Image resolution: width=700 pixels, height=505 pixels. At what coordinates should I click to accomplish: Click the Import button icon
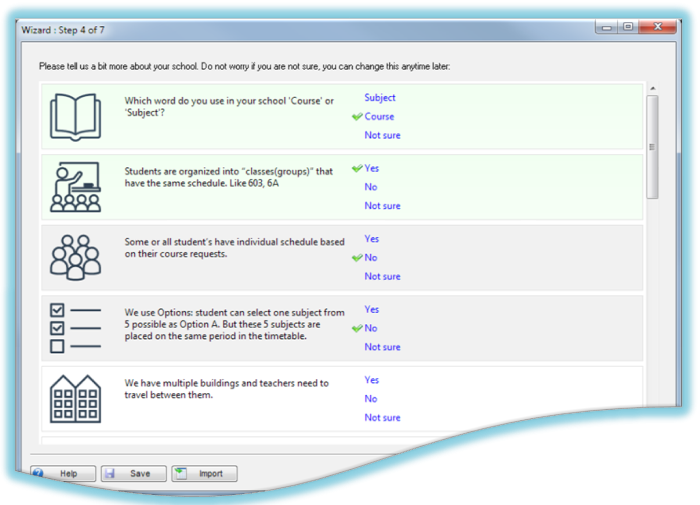tap(180, 473)
